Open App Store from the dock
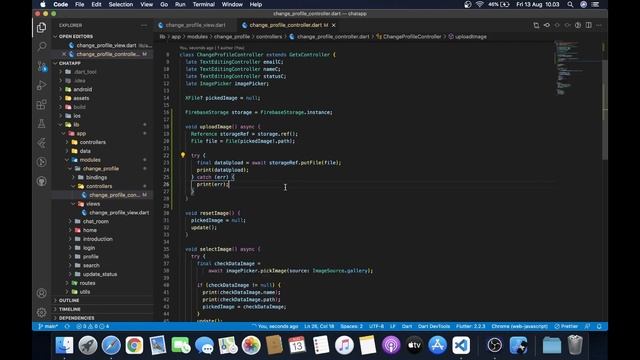 (438, 345)
